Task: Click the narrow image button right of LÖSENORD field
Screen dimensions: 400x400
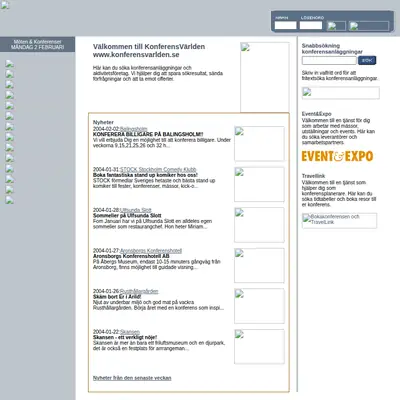Action: (336, 26)
